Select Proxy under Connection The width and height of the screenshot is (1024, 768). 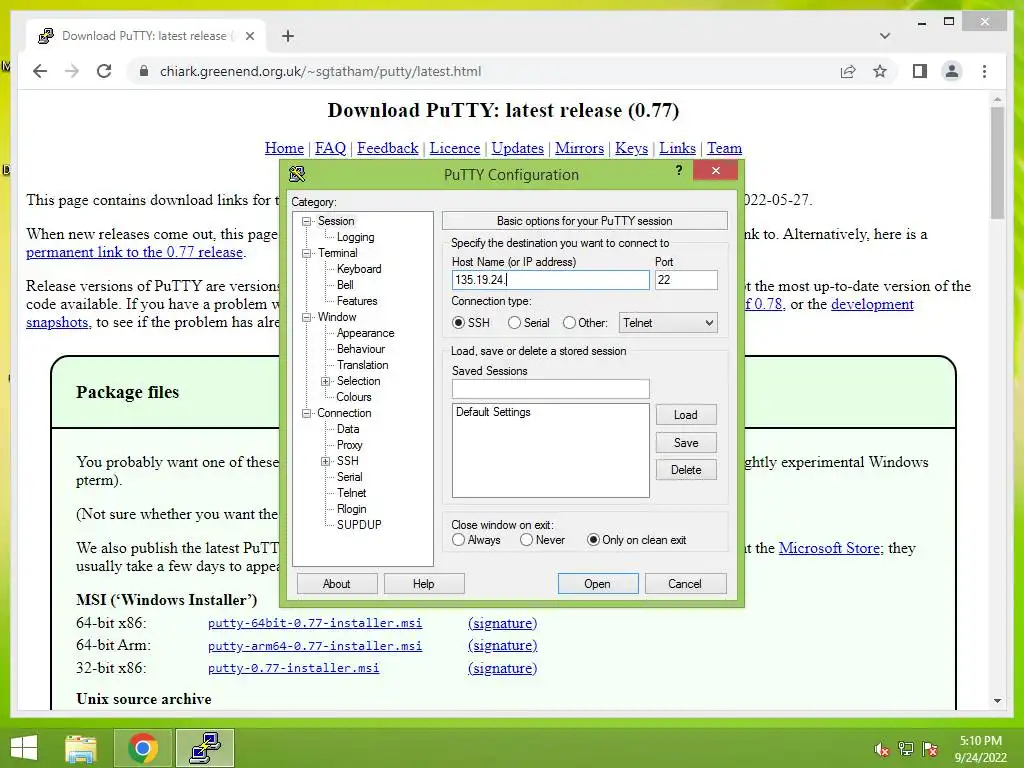coord(349,445)
